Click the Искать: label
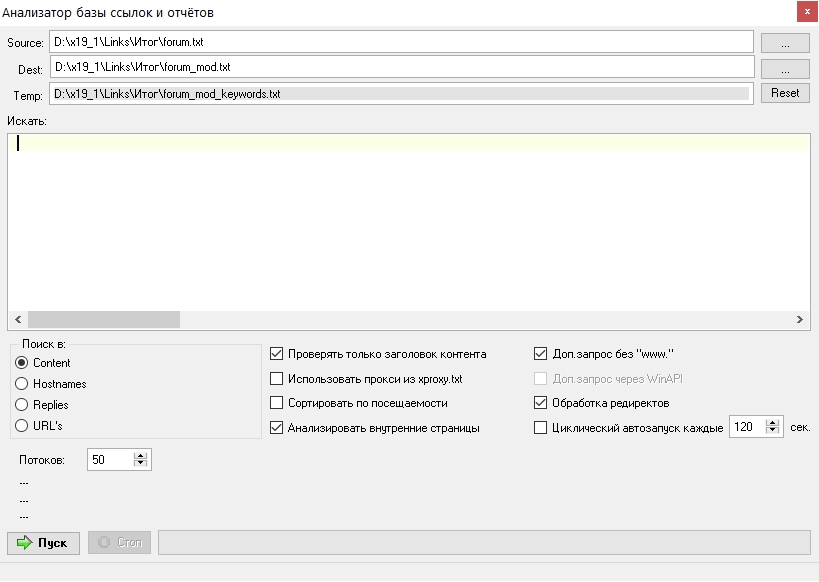819x582 pixels. pos(27,121)
